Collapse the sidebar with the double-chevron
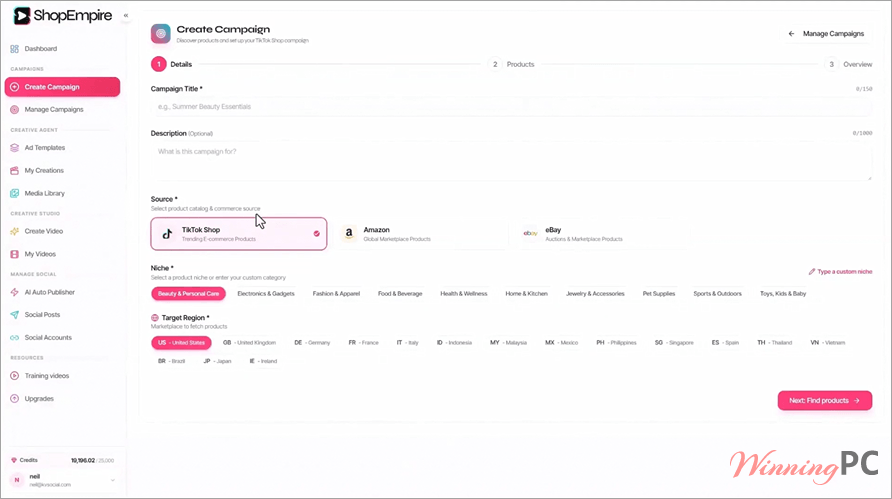892x499 pixels. [x=126, y=15]
